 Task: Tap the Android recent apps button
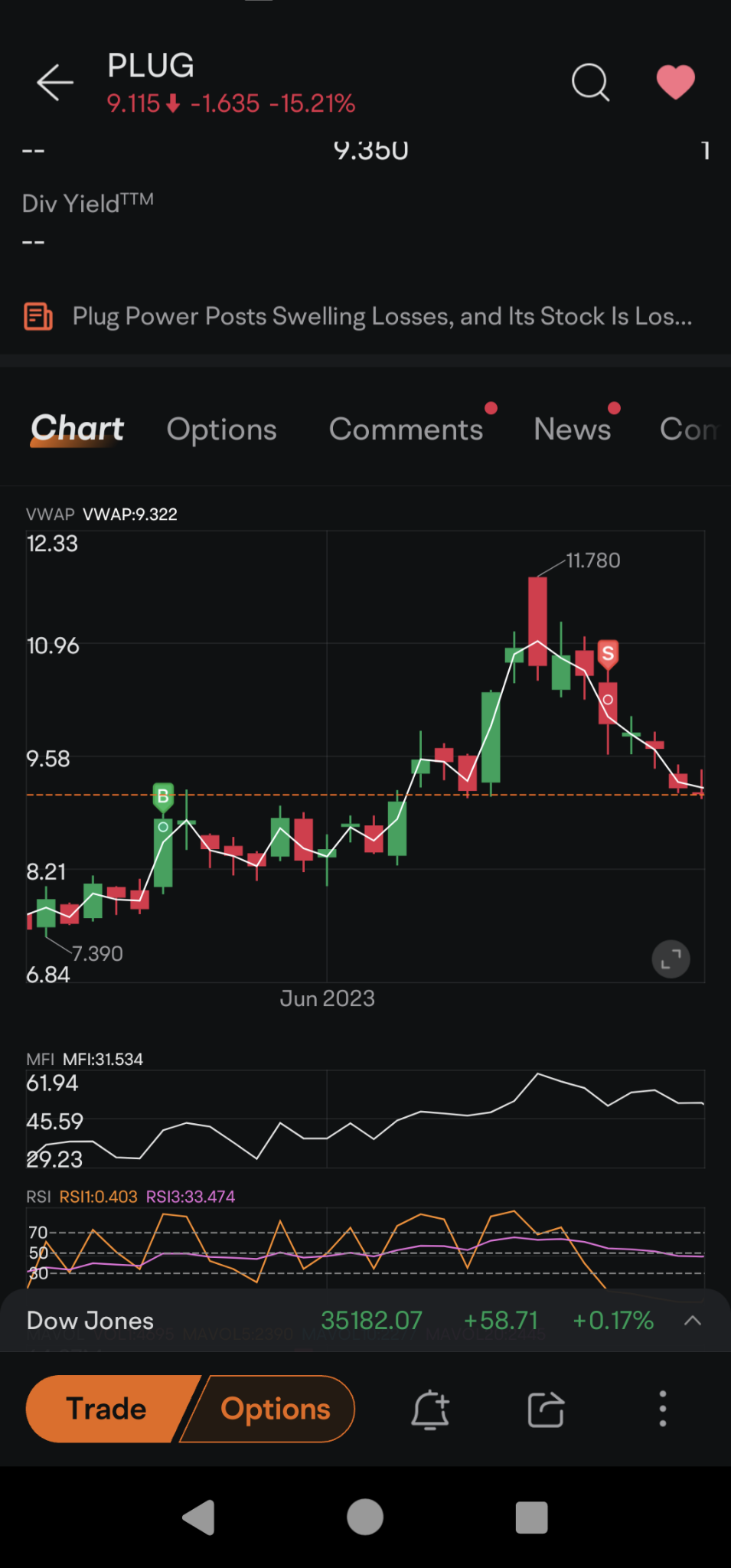[x=532, y=1517]
